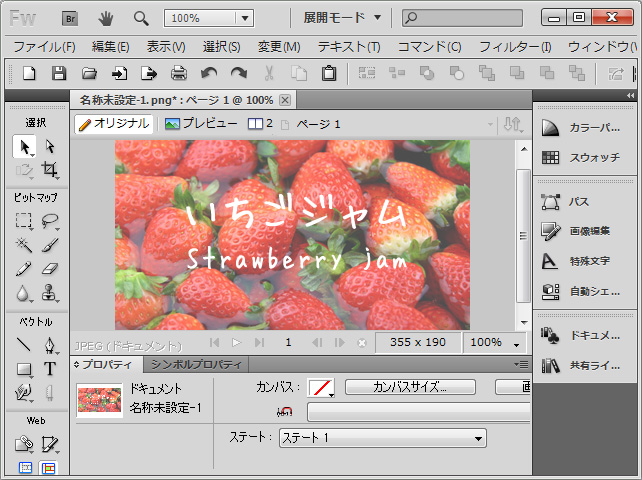This screenshot has height=480, width=642.
Task: Show slices and hotspots
Action: coord(48,468)
